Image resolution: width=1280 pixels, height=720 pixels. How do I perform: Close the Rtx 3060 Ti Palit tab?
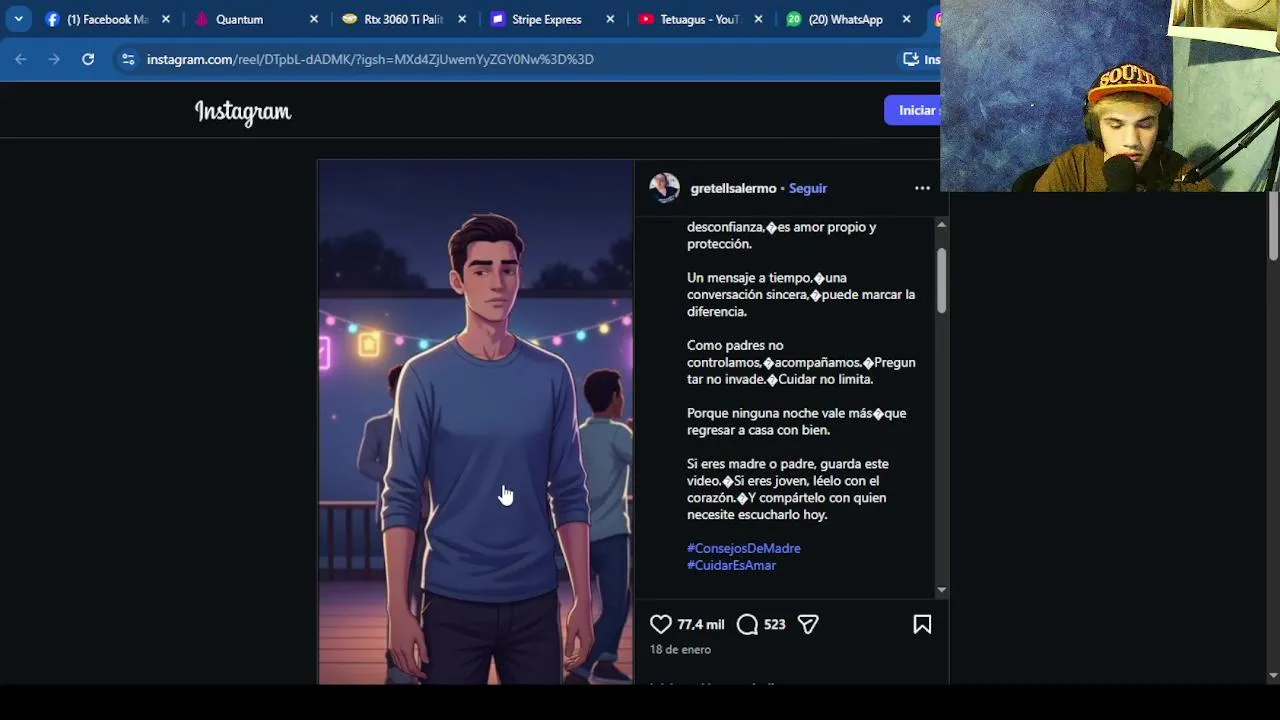462,19
